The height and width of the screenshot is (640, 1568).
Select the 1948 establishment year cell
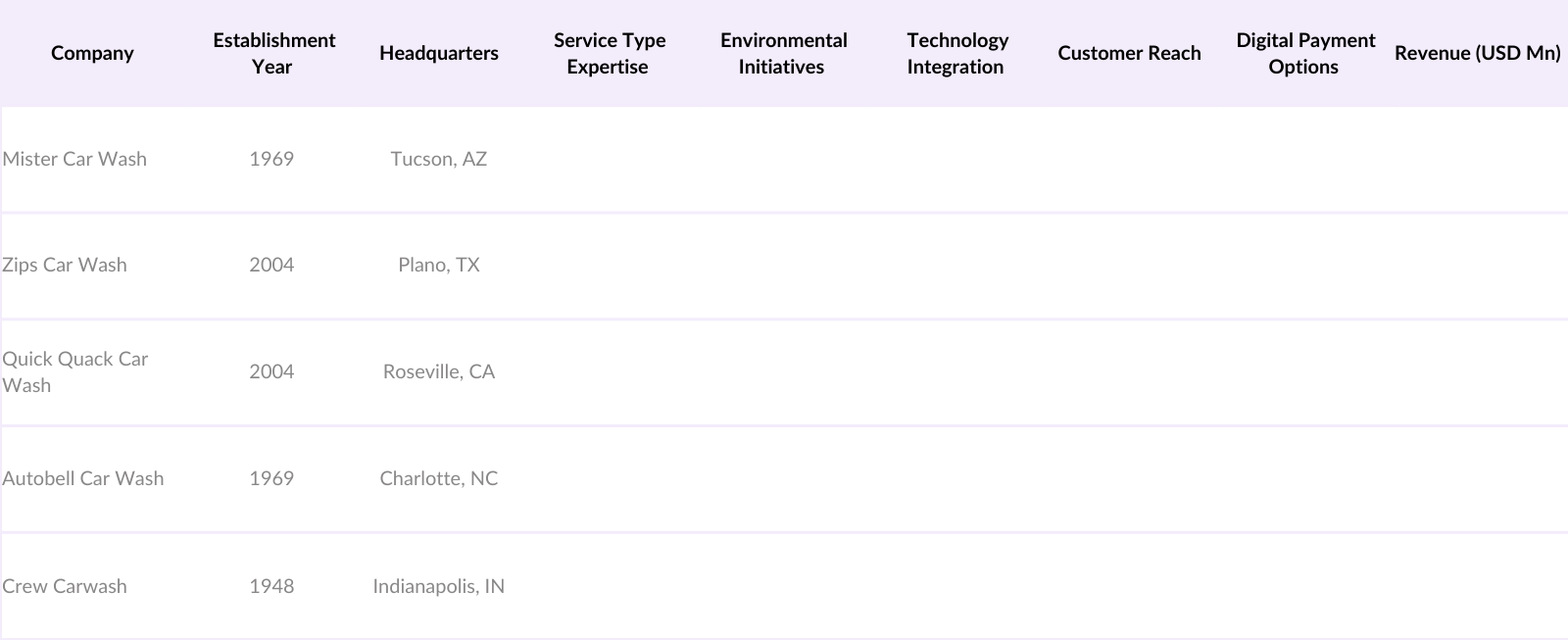point(271,586)
